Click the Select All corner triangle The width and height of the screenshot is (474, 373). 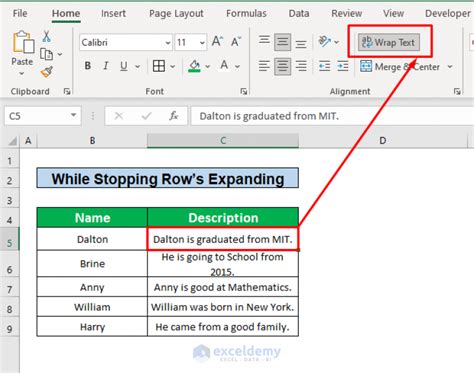click(x=12, y=141)
